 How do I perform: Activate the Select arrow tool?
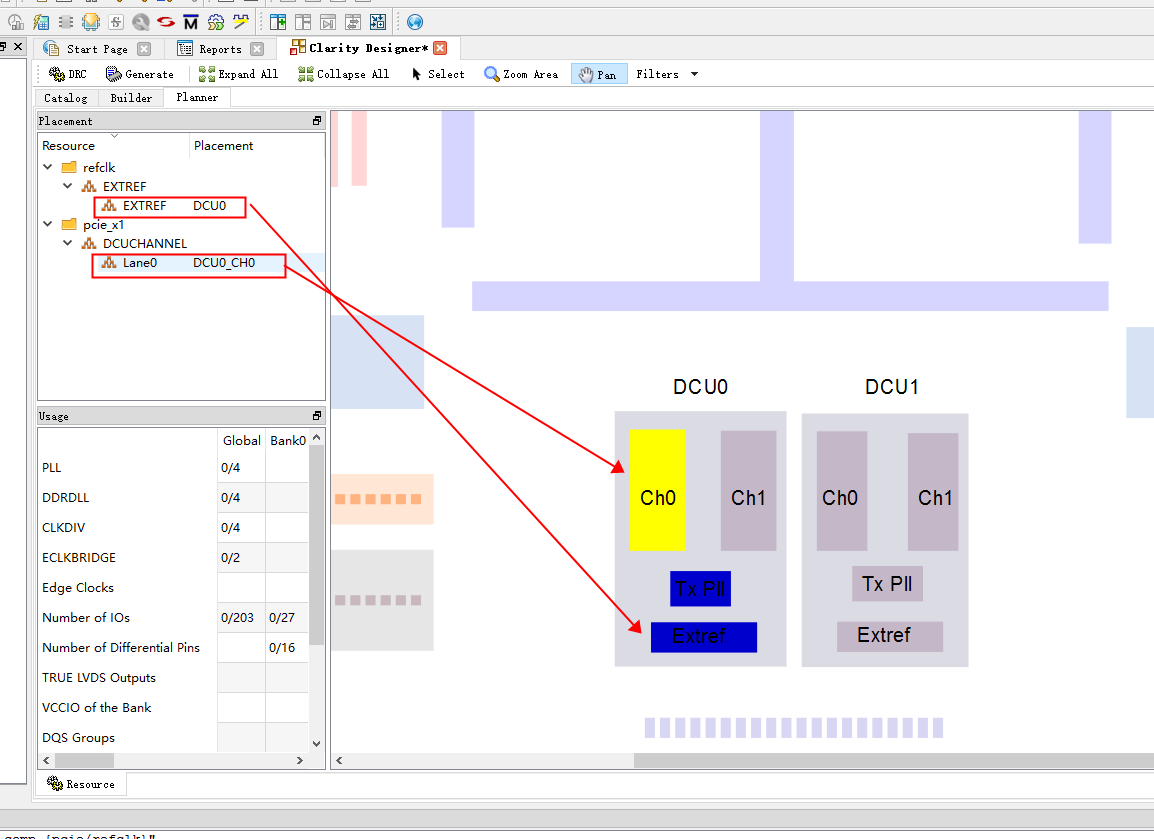click(x=438, y=74)
